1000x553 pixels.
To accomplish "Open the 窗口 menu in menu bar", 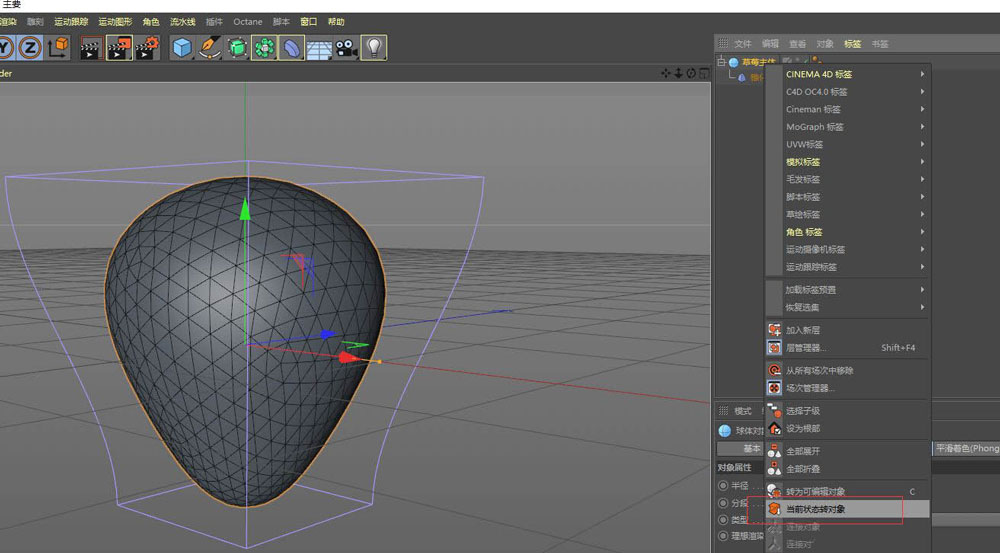I will [x=309, y=21].
